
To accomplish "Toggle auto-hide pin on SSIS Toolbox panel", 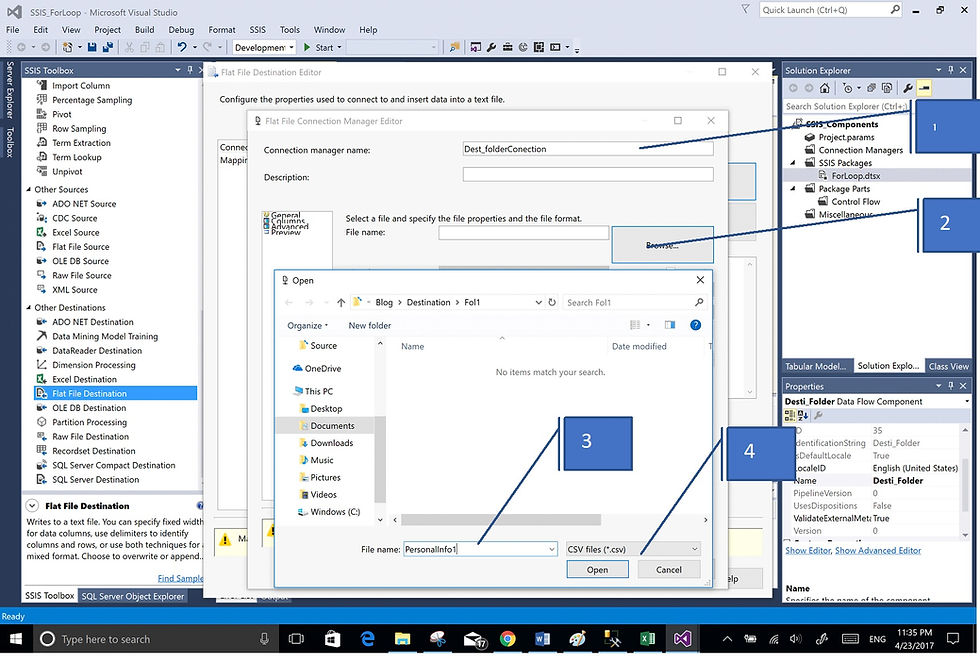I will tap(189, 70).
